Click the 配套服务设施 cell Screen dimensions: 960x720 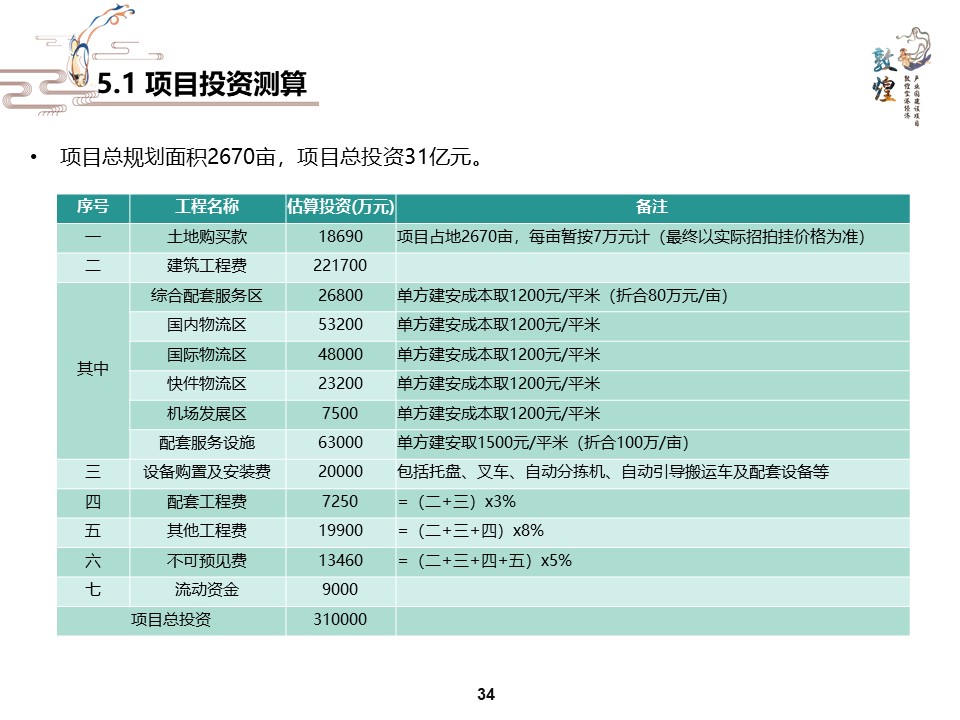[207, 443]
